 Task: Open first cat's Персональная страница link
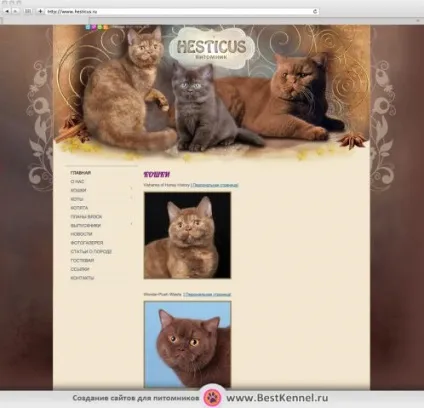tap(214, 185)
